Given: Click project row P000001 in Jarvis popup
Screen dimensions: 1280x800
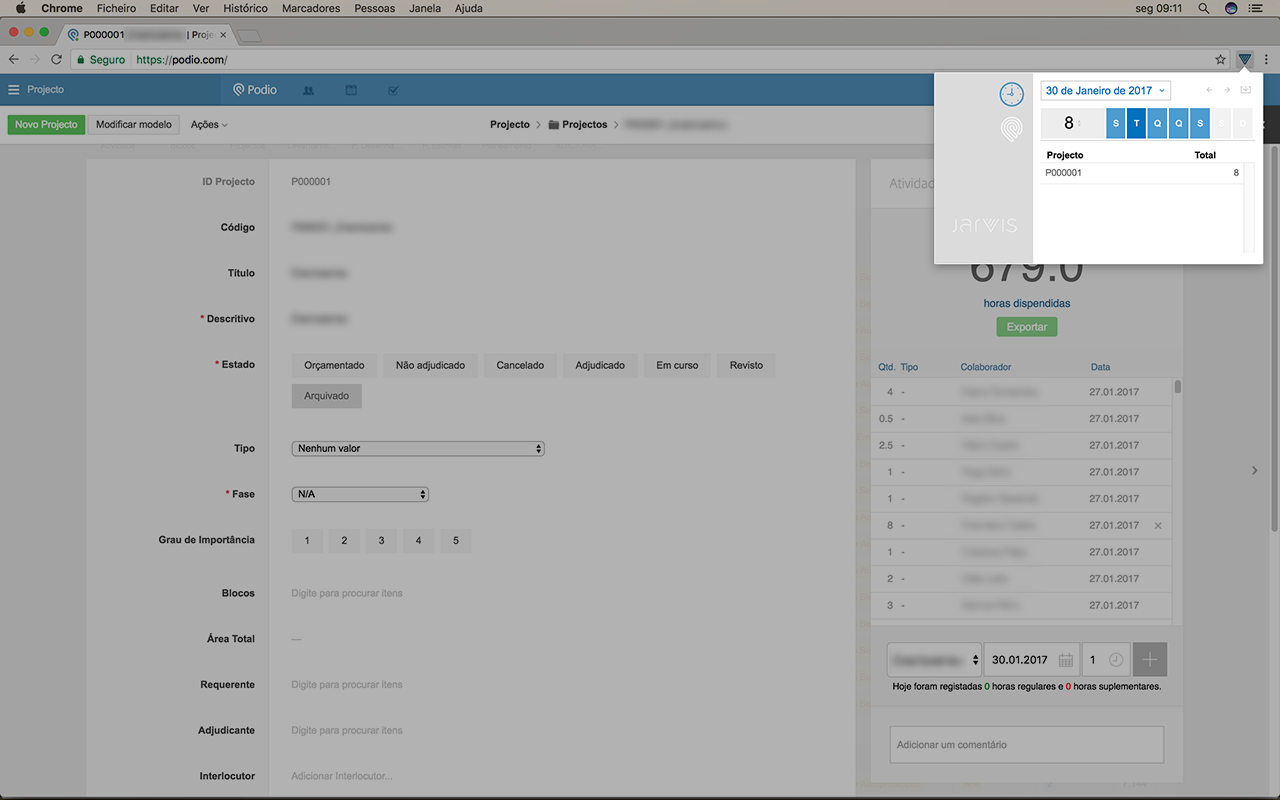Looking at the screenshot, I should click(x=1141, y=173).
